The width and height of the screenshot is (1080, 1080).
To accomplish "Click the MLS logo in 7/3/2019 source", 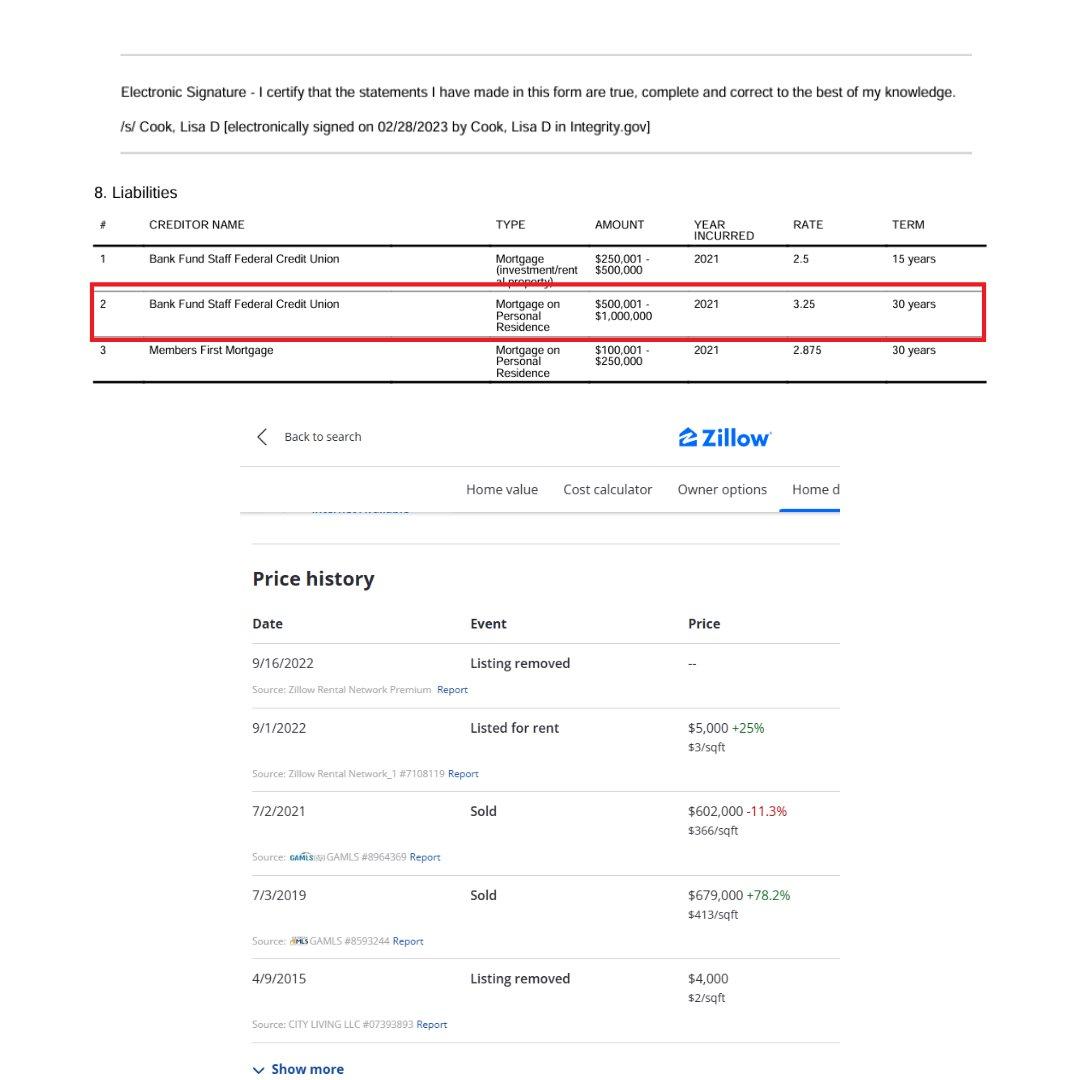I will tap(298, 941).
